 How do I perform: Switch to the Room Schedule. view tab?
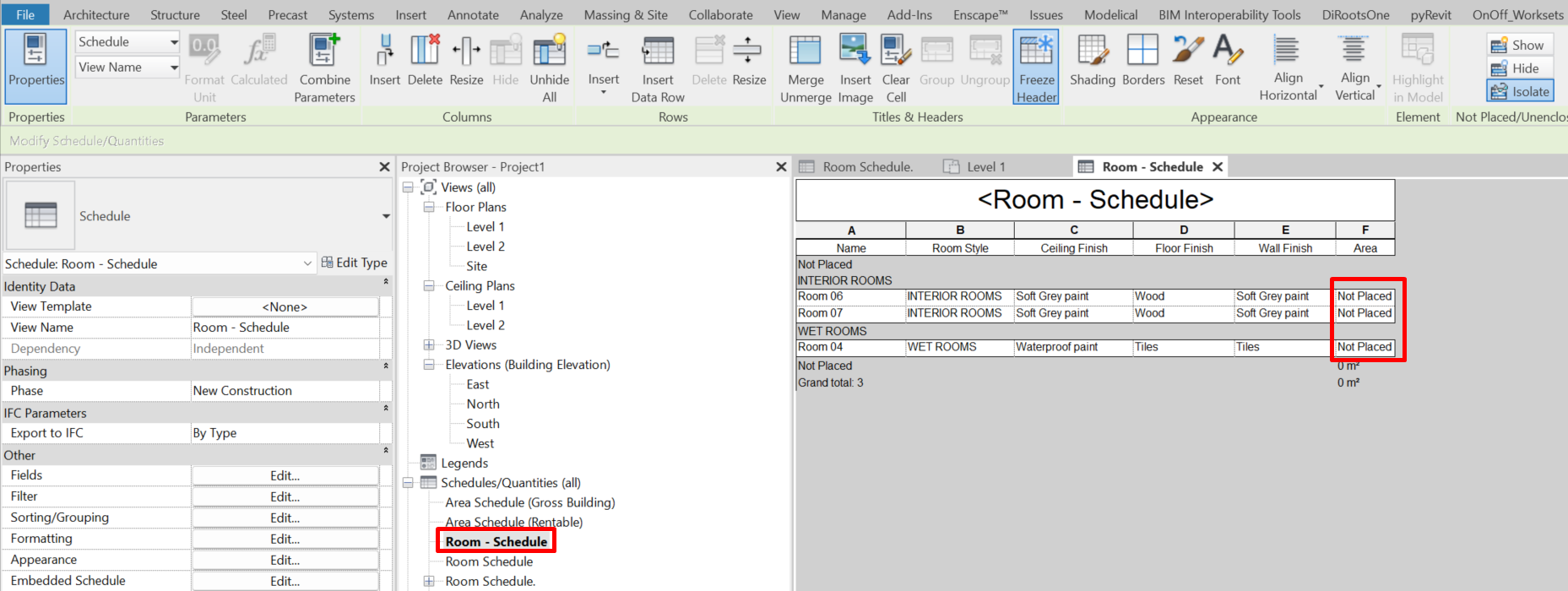coord(867,167)
